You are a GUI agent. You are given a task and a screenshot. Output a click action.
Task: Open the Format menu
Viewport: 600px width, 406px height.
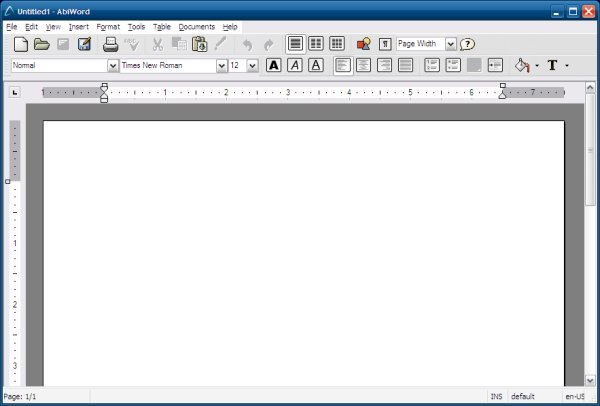point(108,27)
